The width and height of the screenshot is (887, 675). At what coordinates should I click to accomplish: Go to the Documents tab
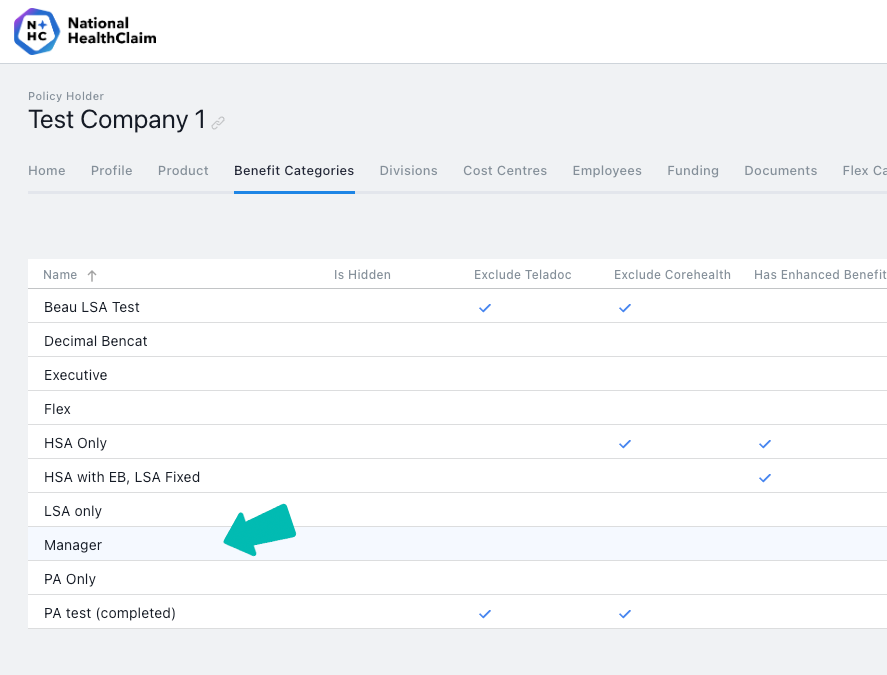(781, 170)
